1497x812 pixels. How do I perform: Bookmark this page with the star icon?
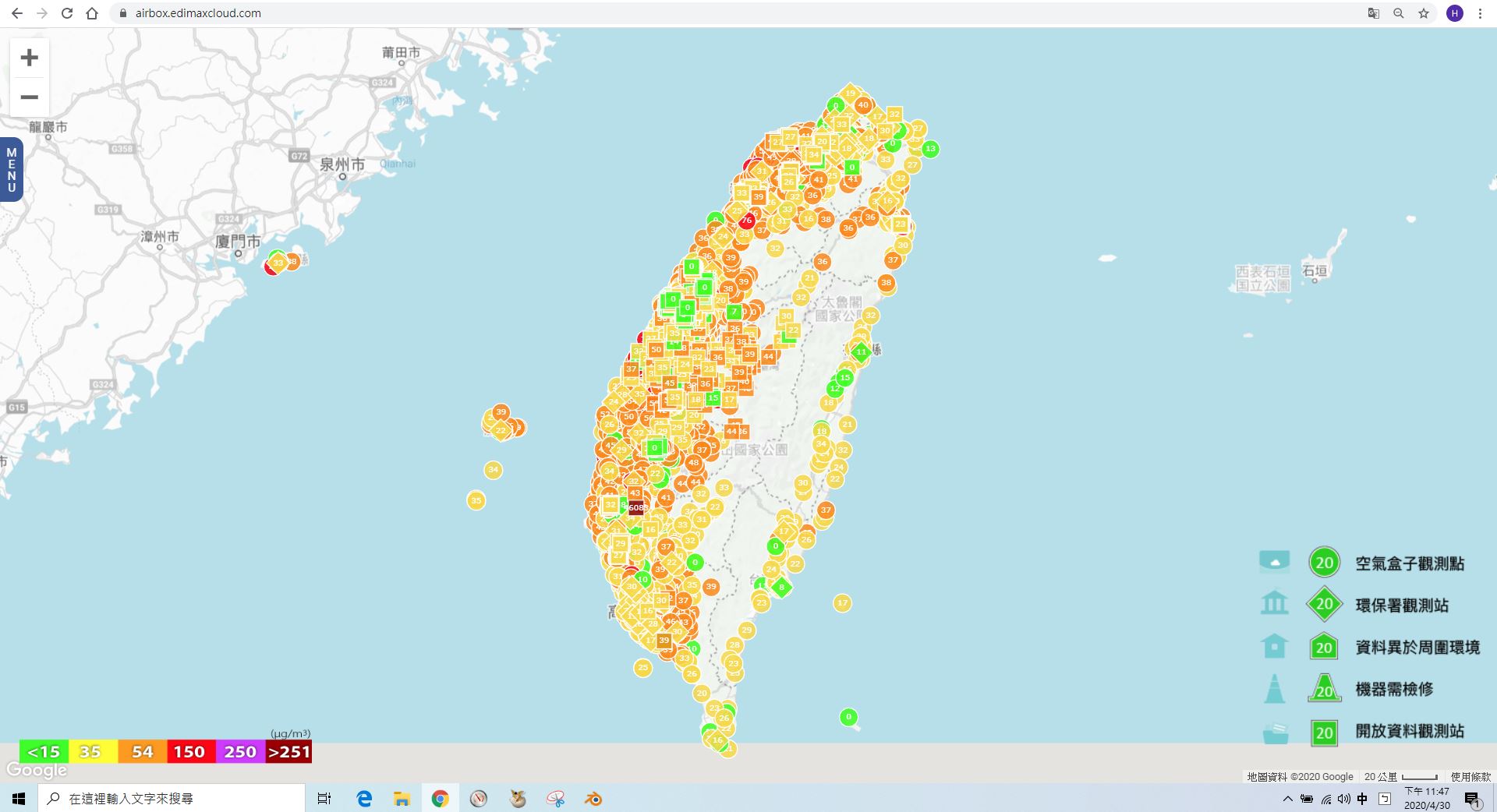pos(1424,13)
